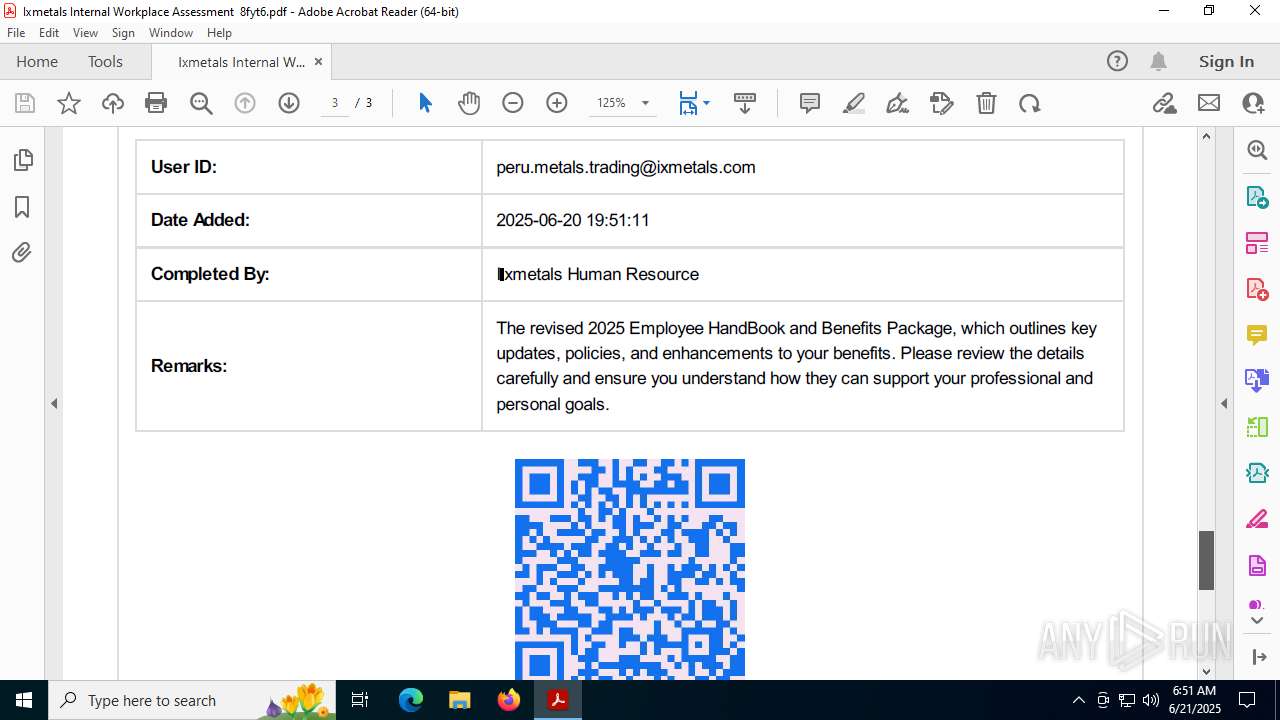1280x720 pixels.
Task: Open the Window menu
Action: [x=171, y=32]
